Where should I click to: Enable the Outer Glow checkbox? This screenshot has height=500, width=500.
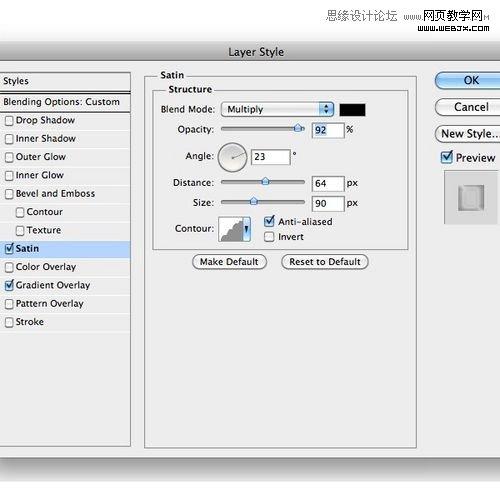point(9,157)
